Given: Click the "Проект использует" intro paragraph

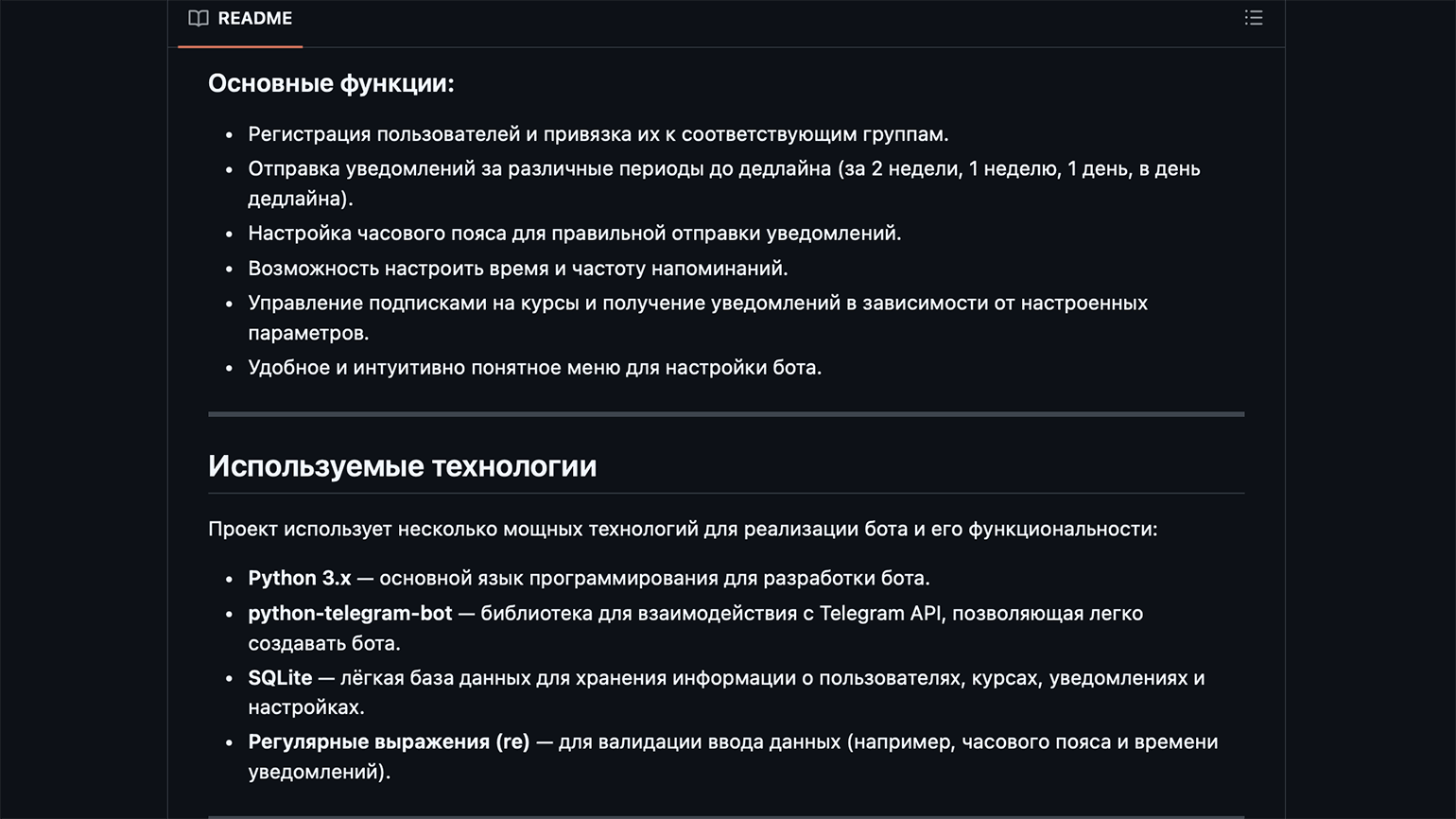Looking at the screenshot, I should click(x=682, y=529).
